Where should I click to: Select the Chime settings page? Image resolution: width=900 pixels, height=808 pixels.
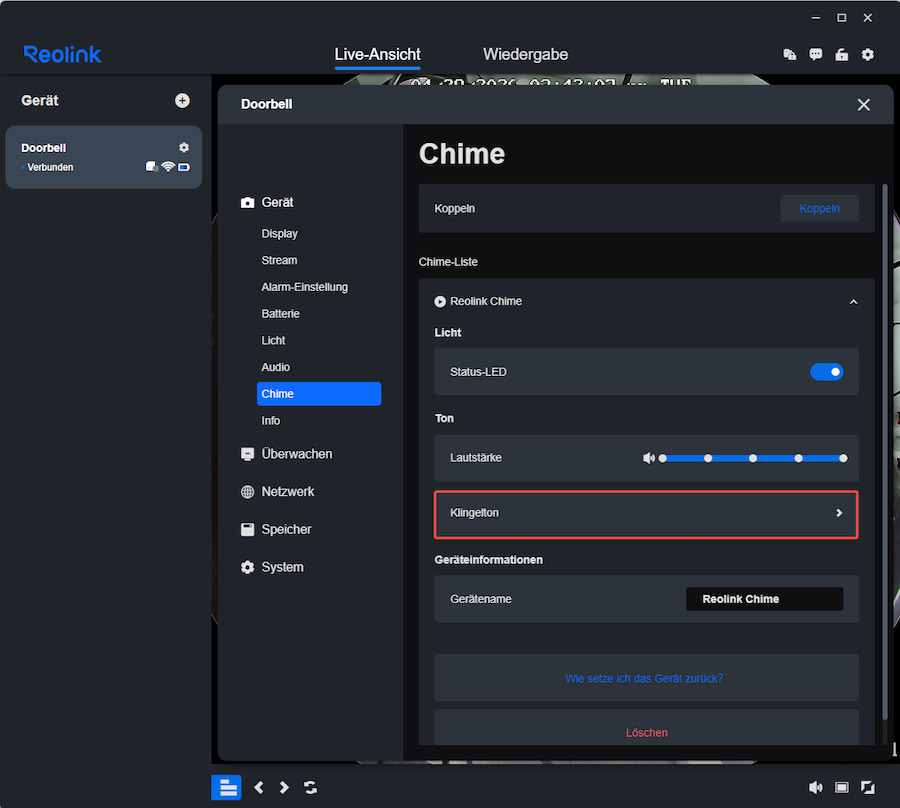coord(319,394)
